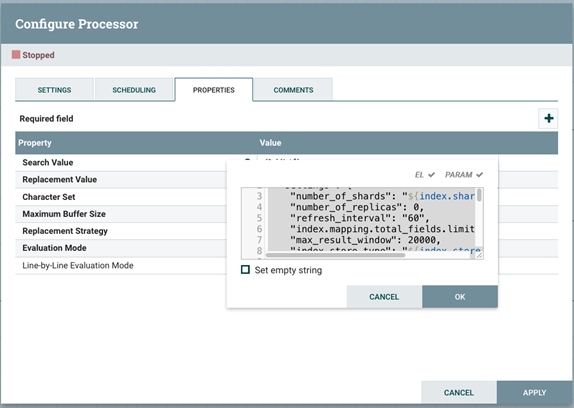Select the Properties tab
The height and width of the screenshot is (408, 574).
pos(214,90)
